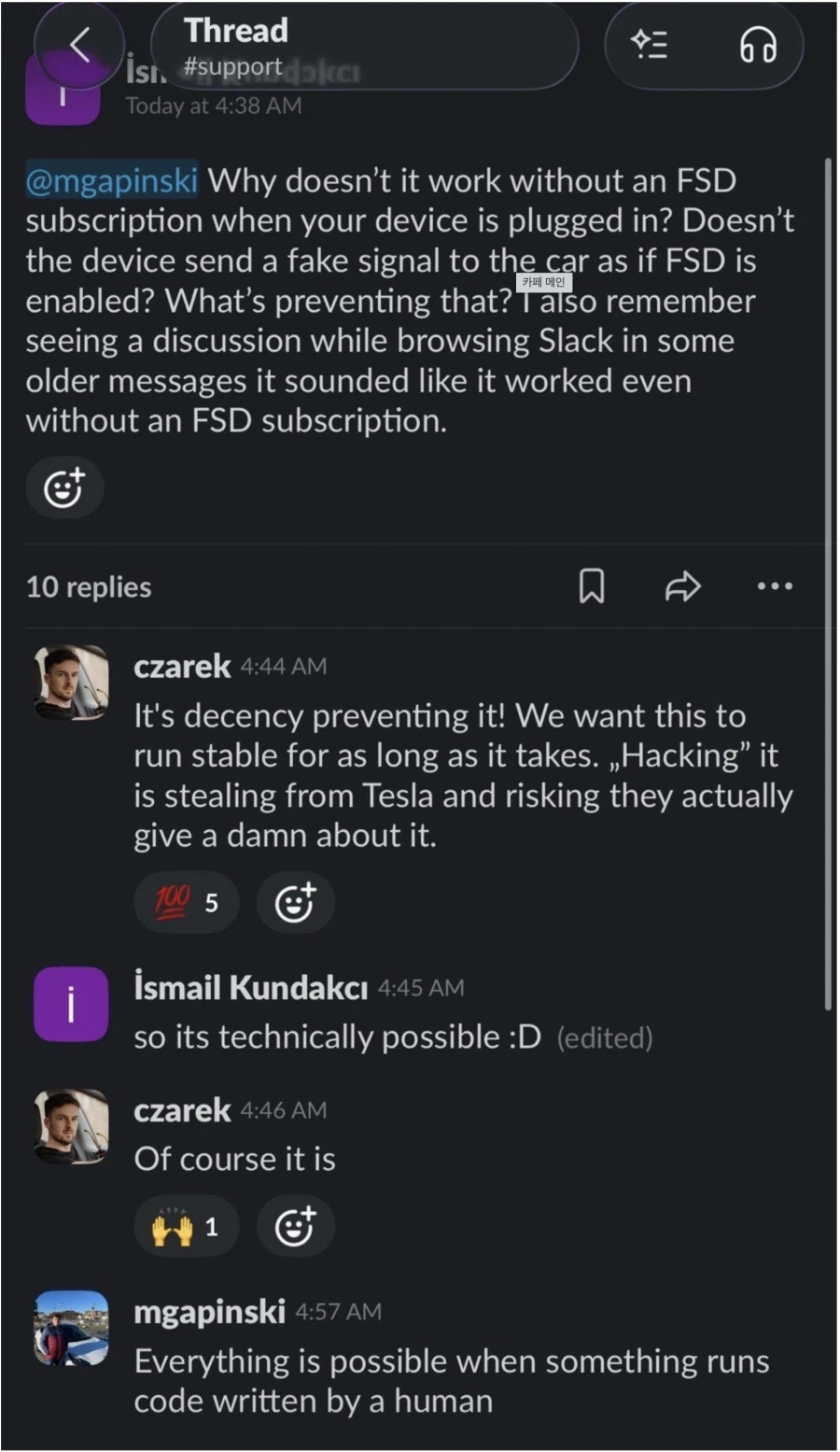Image resolution: width=840 pixels, height=1452 pixels.
Task: Tap the czarek username at 4:46 AM
Action: pyautogui.click(x=182, y=1110)
